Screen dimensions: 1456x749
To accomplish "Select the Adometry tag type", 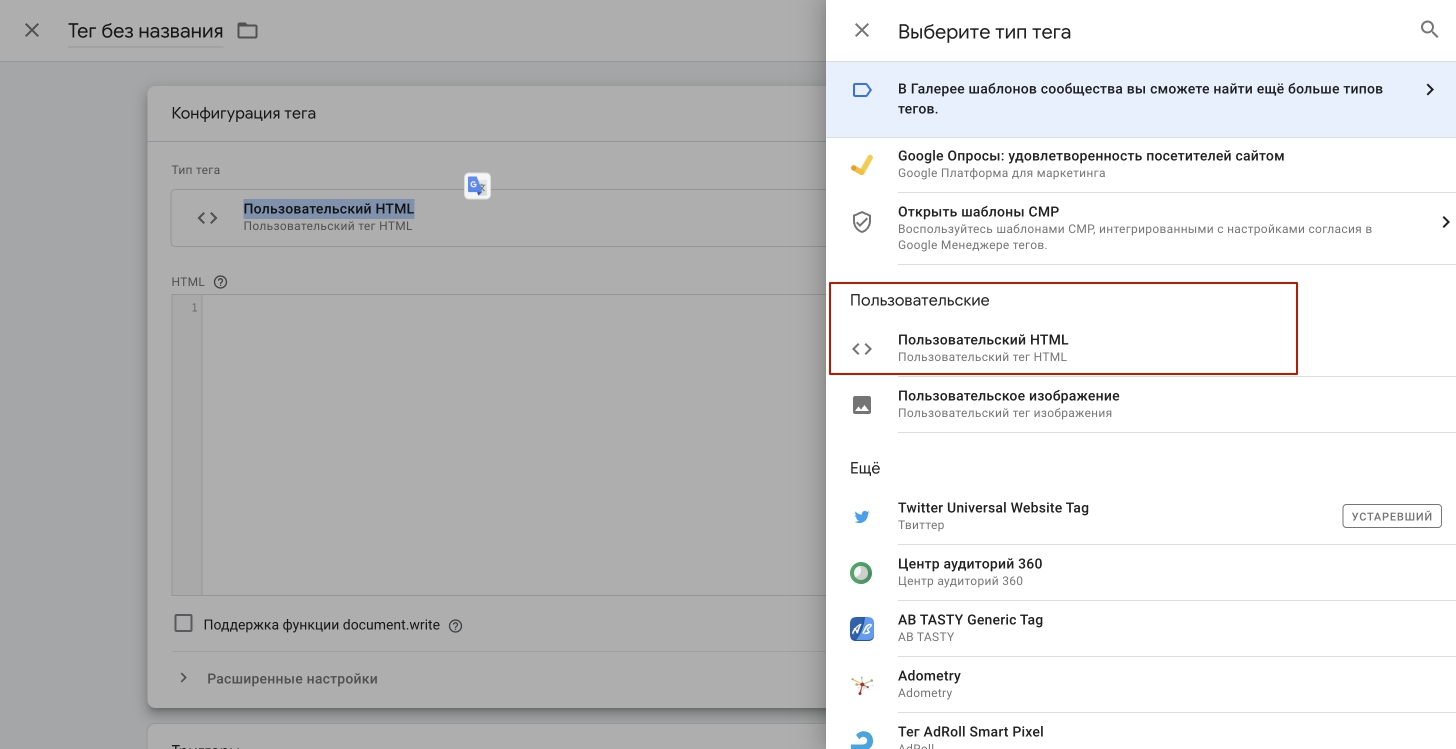I will click(x=929, y=684).
